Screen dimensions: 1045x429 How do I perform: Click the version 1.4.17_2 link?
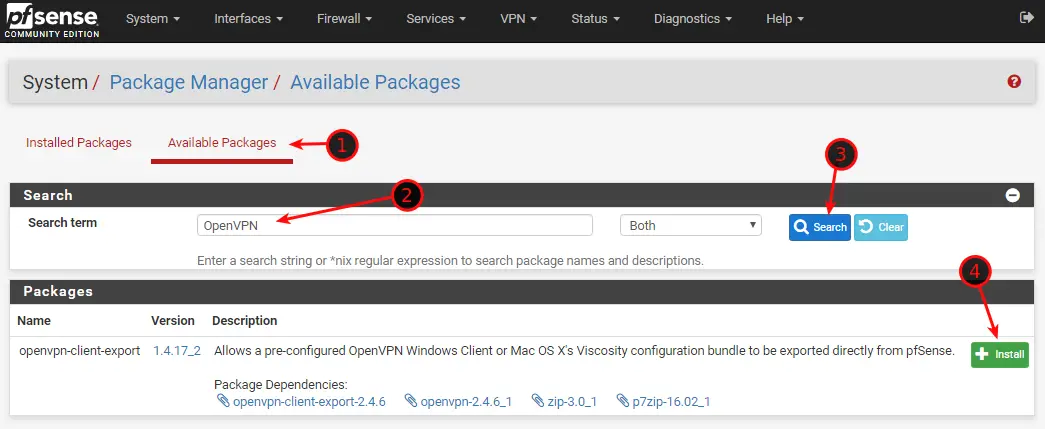(177, 351)
